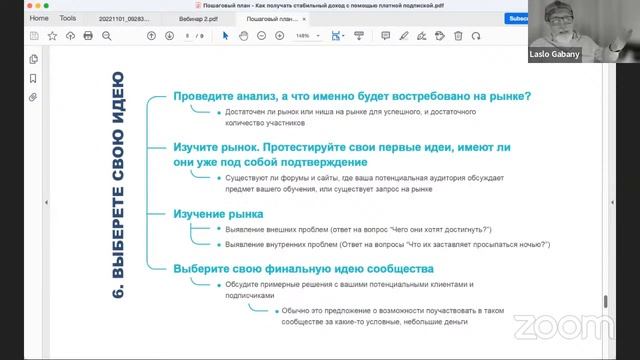This screenshot has height=360, width=640.
Task: Click bullet 'Выявление внешних проблем'
Action: point(358,229)
